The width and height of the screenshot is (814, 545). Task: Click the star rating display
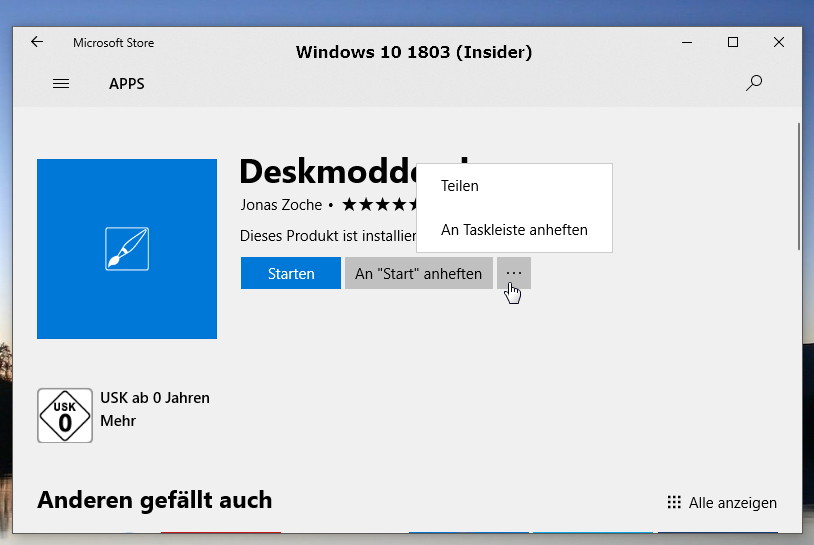click(379, 205)
